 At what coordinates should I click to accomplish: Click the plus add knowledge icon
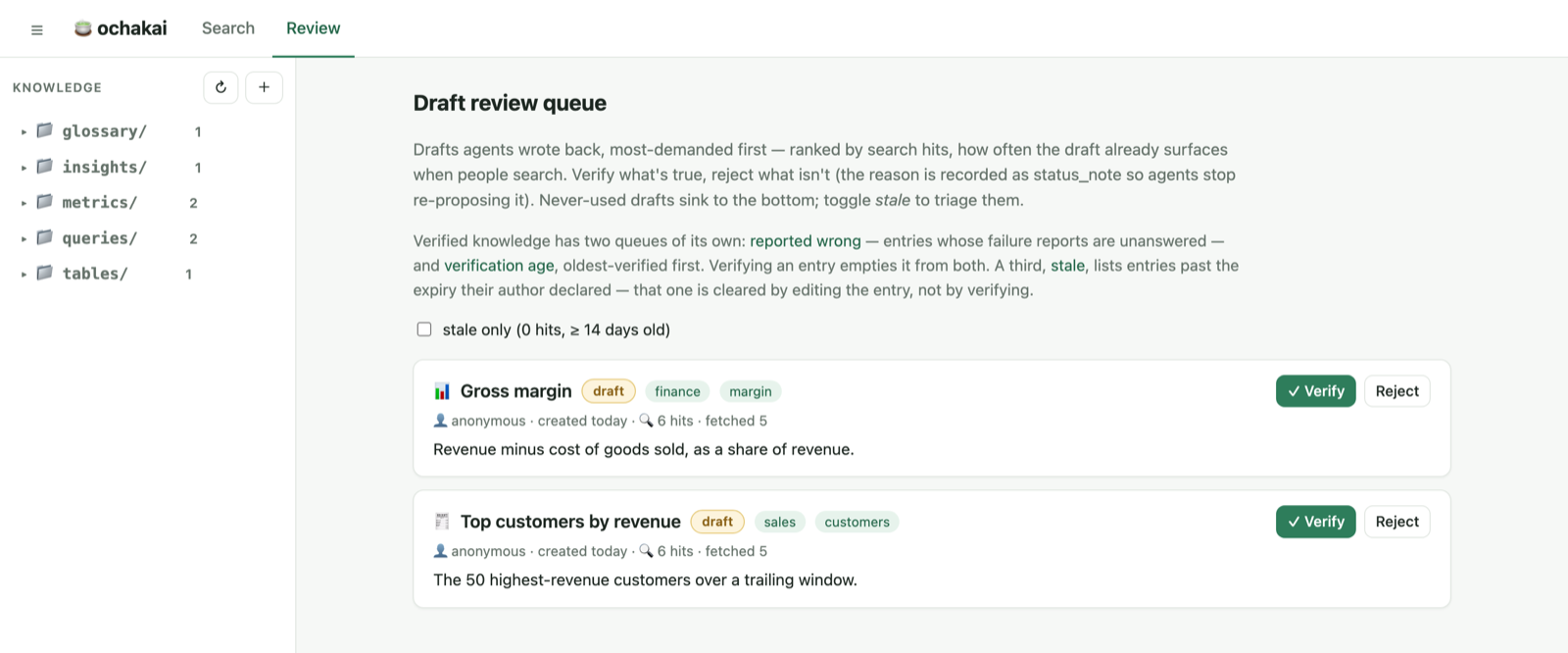tap(264, 87)
